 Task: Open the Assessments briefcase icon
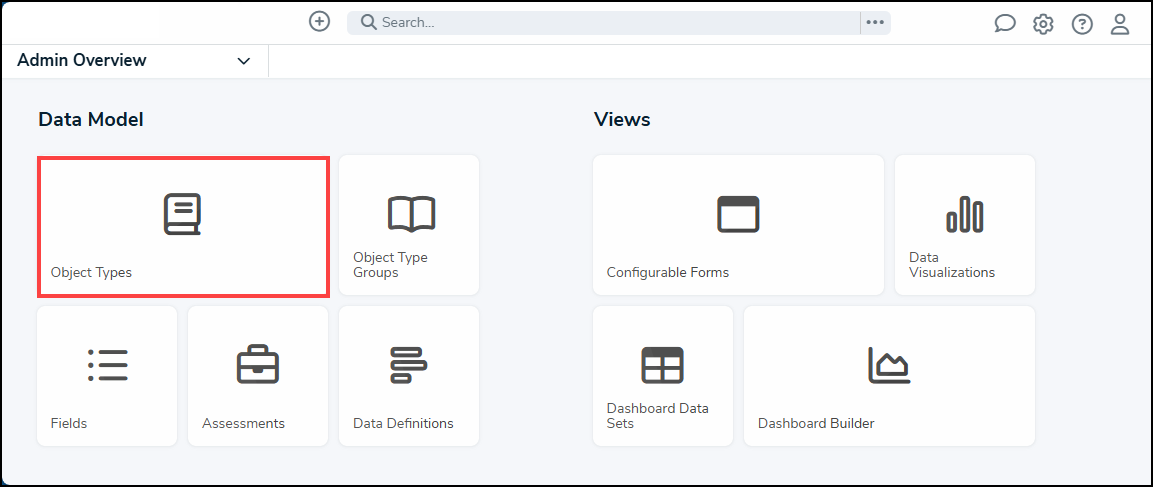click(257, 366)
